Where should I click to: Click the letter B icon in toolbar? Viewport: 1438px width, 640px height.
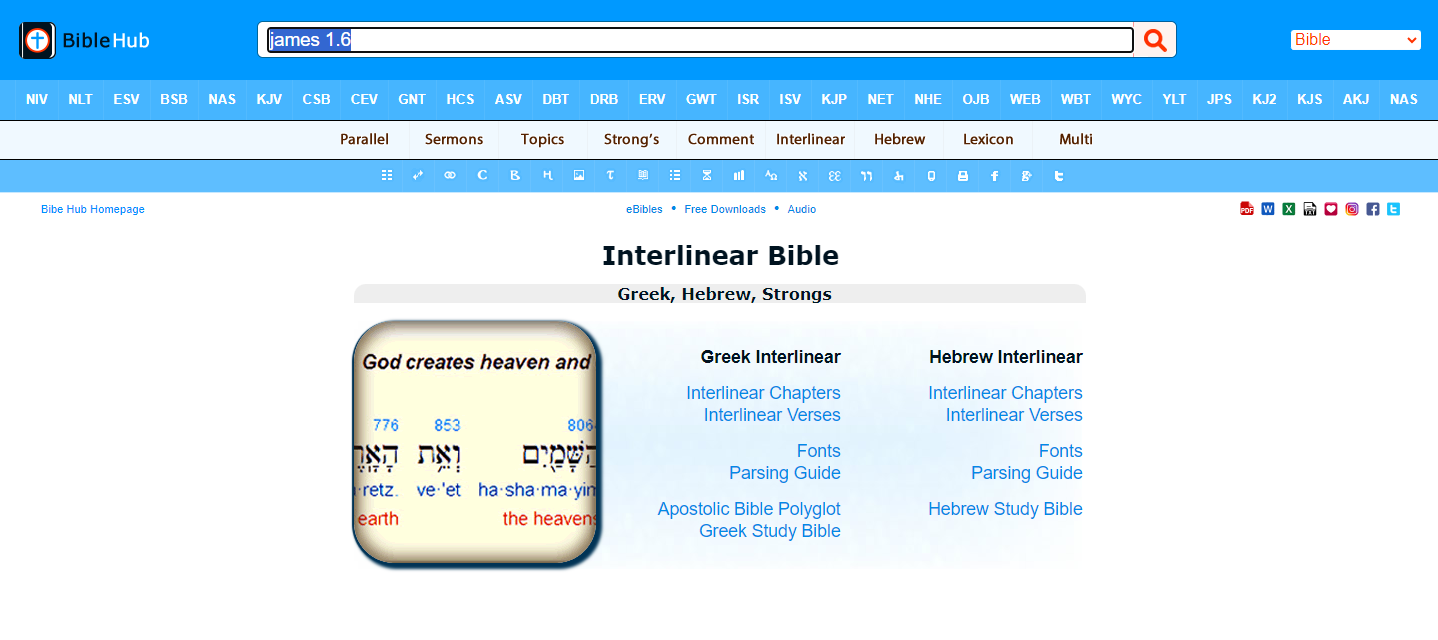point(515,175)
